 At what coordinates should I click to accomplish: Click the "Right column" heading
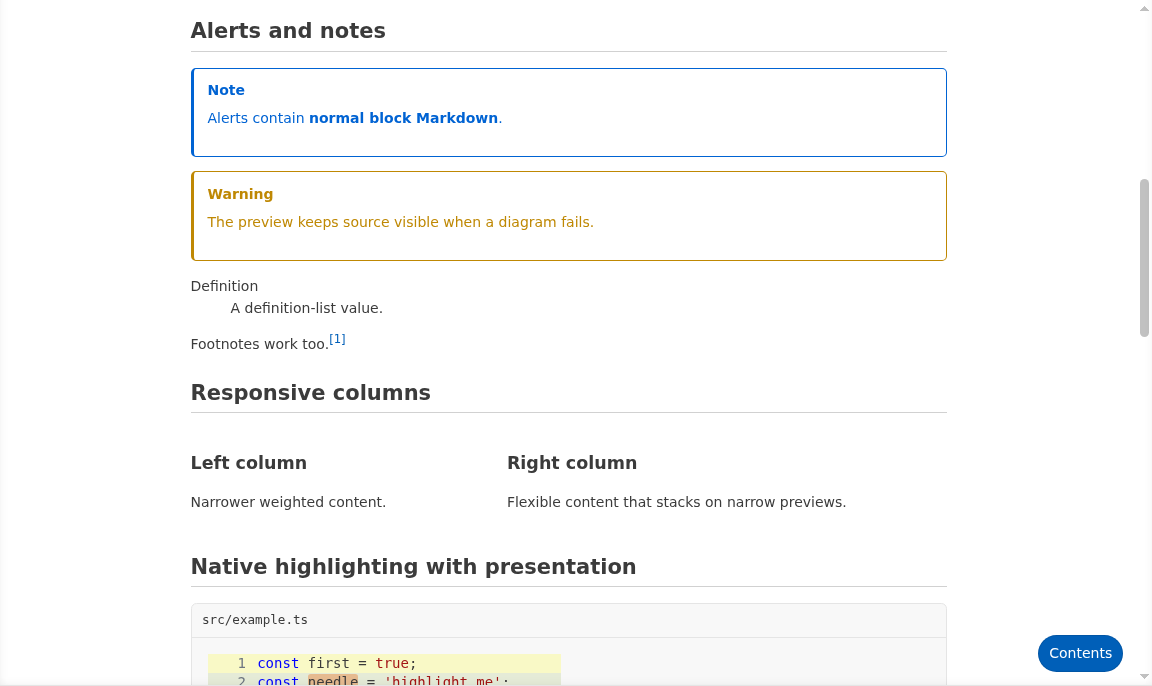572,463
